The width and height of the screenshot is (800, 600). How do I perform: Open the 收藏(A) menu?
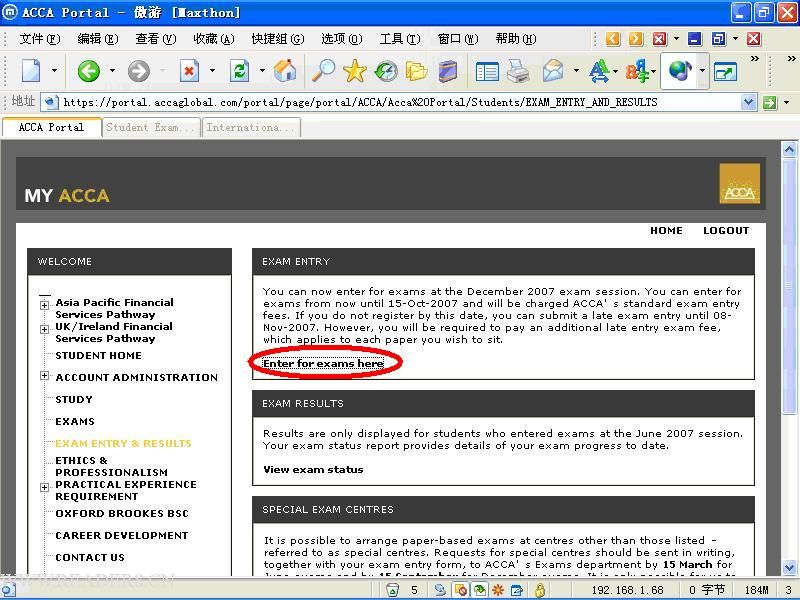[214, 39]
